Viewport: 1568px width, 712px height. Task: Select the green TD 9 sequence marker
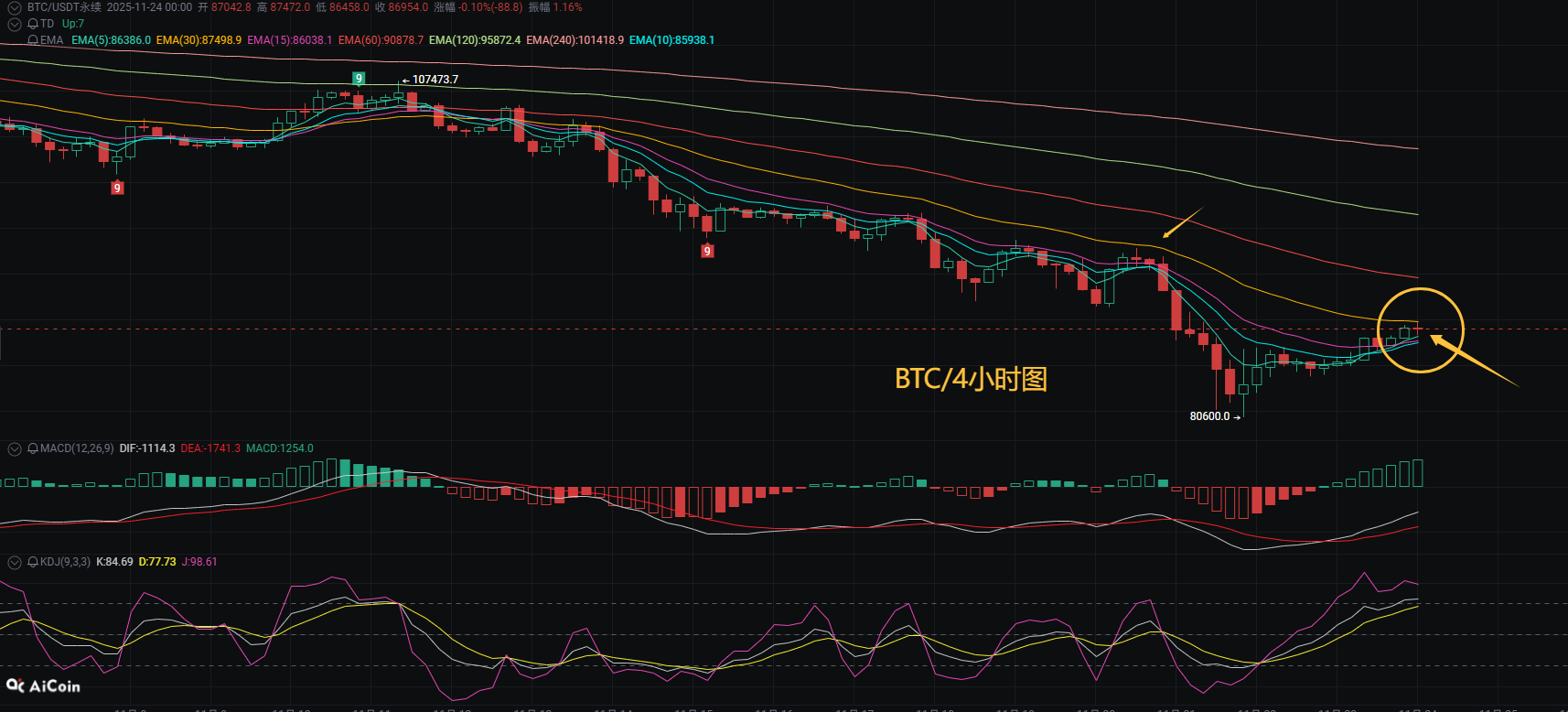pos(359,79)
